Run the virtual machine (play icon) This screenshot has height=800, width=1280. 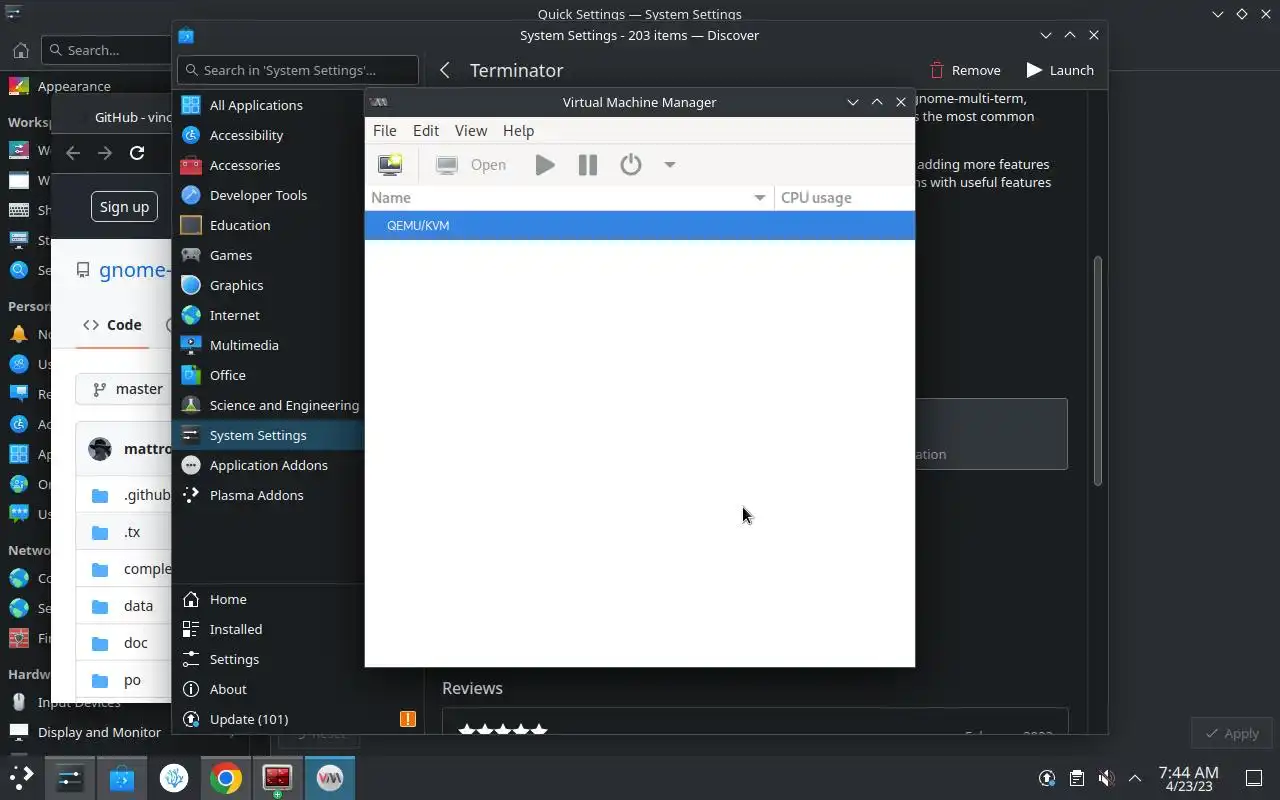(x=545, y=165)
